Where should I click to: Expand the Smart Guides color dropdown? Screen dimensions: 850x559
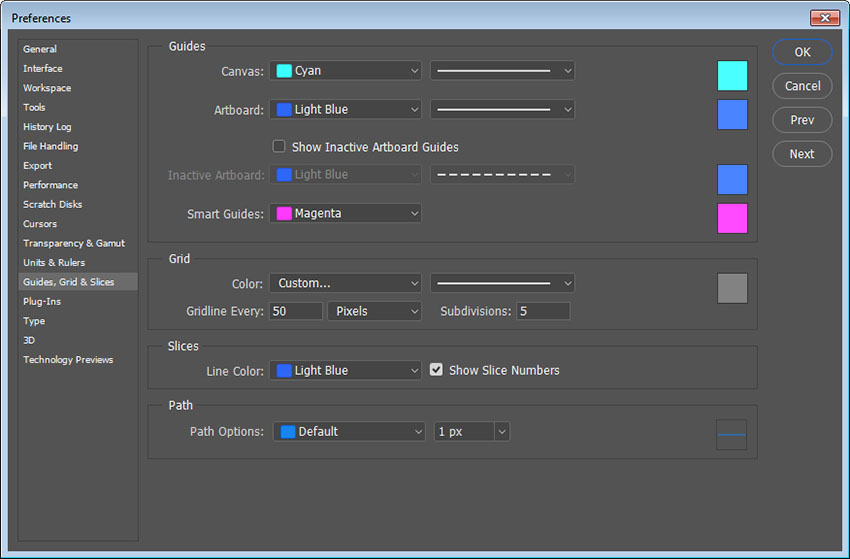(345, 213)
